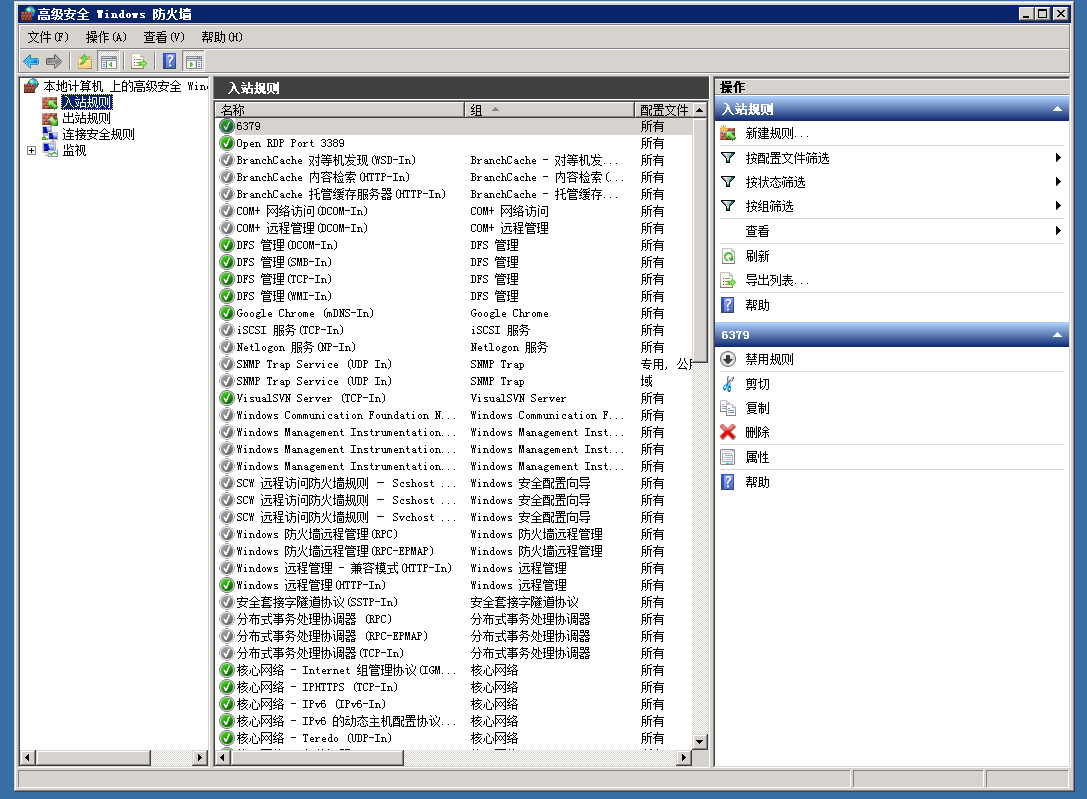Collapse the 入站规则 actions section
Screen dimensions: 1087x799
pyautogui.click(x=1057, y=109)
